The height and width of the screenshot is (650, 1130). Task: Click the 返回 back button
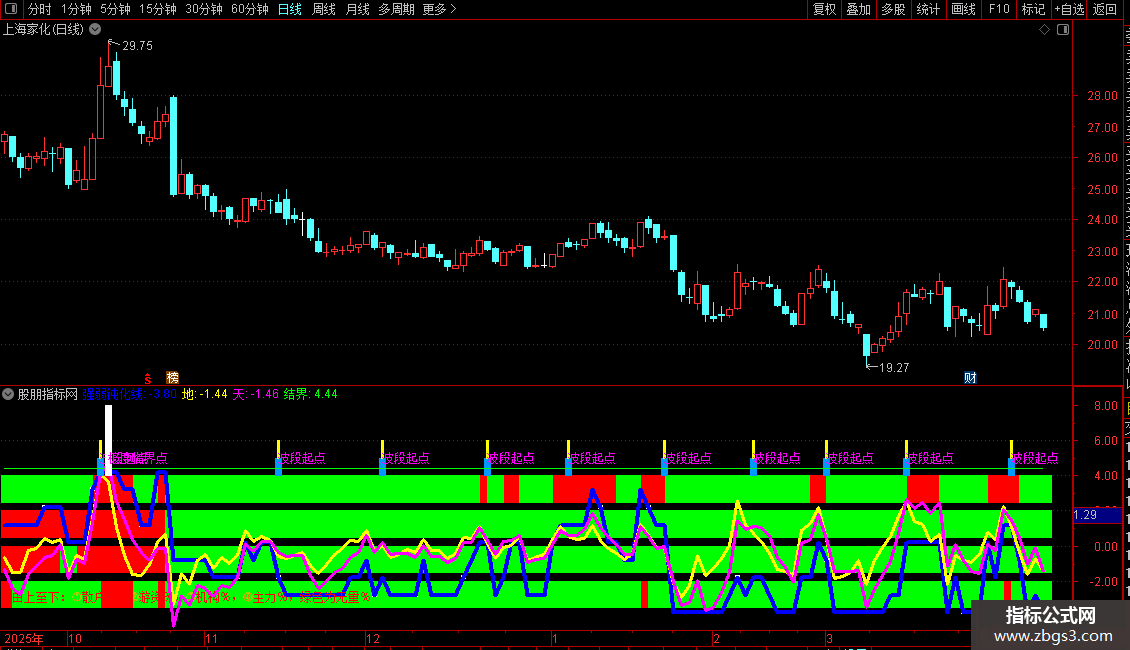(x=1104, y=9)
